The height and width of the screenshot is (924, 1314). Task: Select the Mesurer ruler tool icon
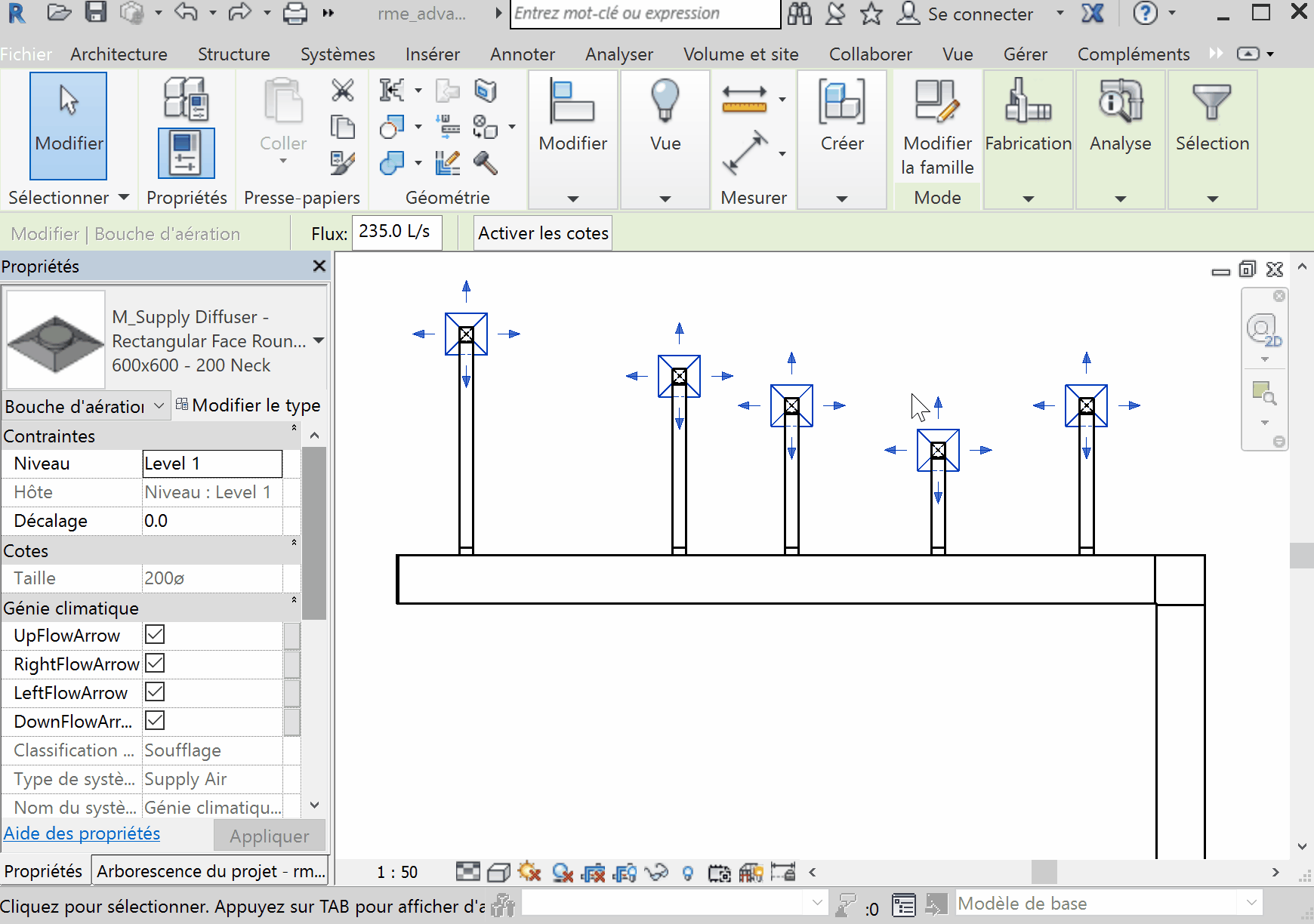click(744, 99)
